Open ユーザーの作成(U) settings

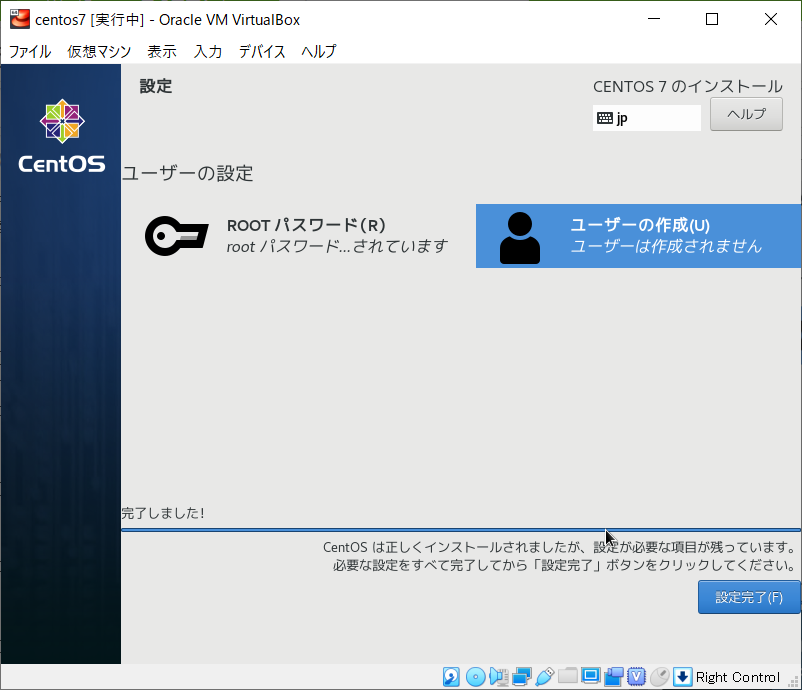click(638, 236)
